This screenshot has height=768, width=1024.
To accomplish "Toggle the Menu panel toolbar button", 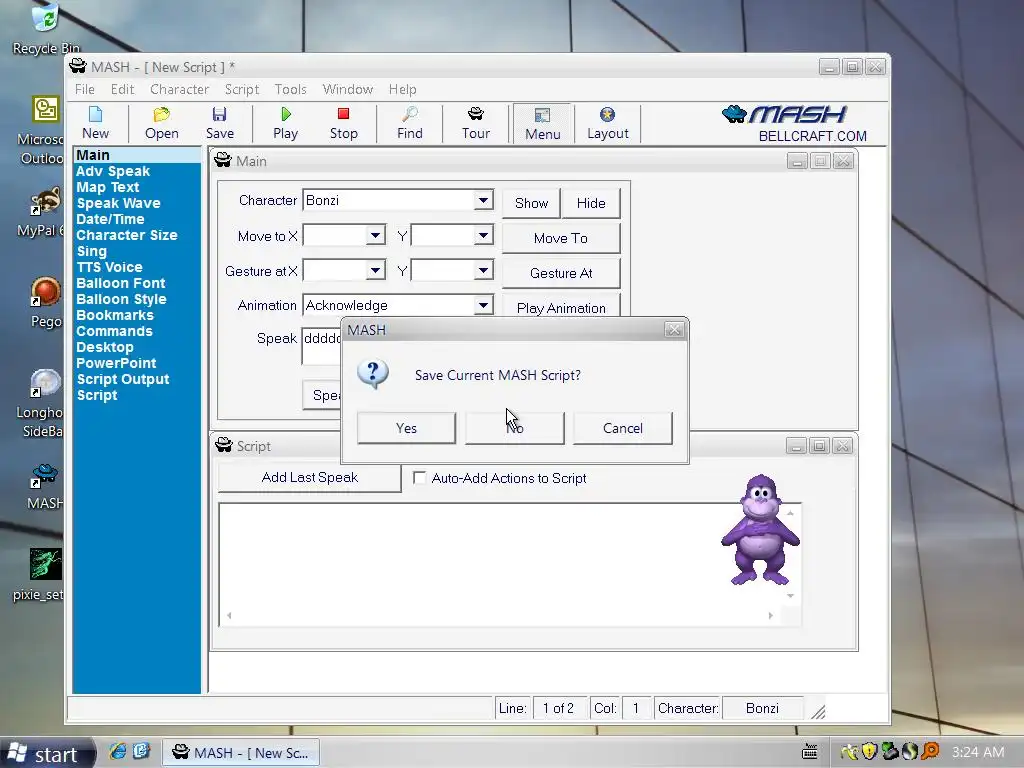I will (543, 123).
